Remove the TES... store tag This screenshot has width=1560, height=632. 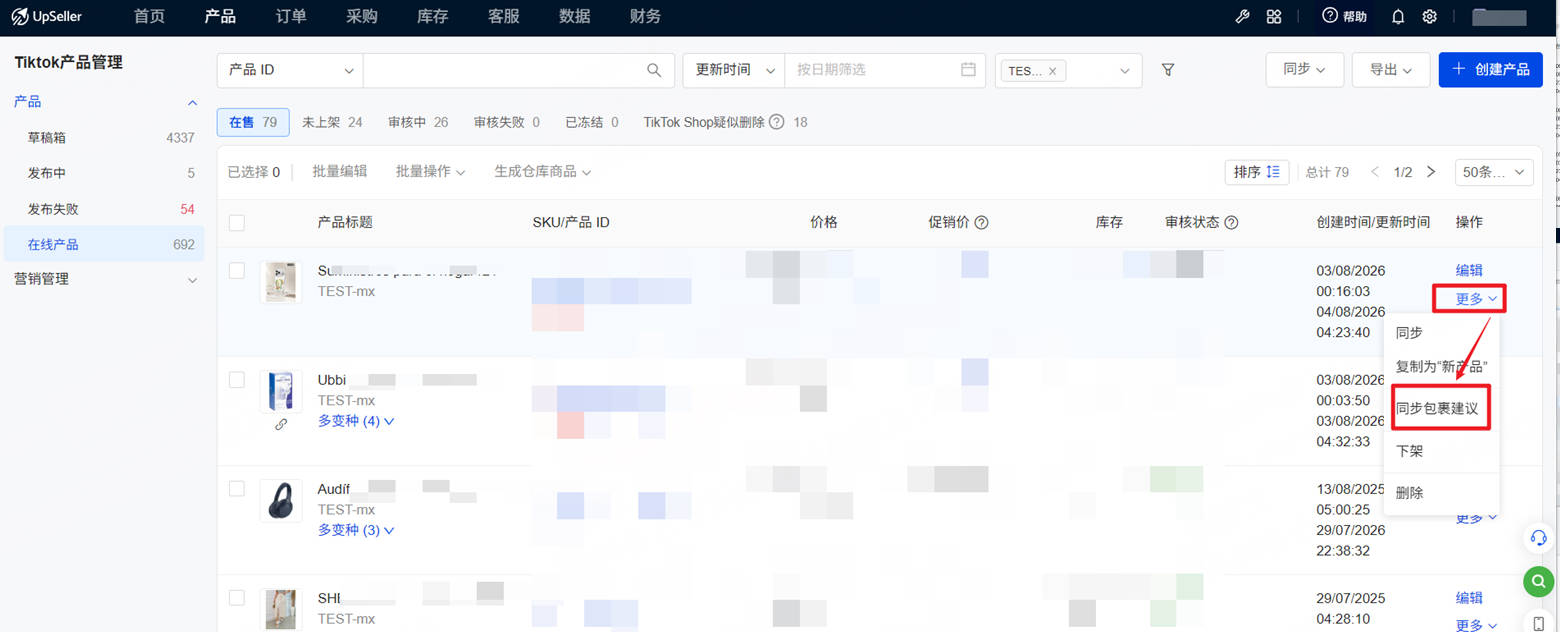click(x=1052, y=71)
